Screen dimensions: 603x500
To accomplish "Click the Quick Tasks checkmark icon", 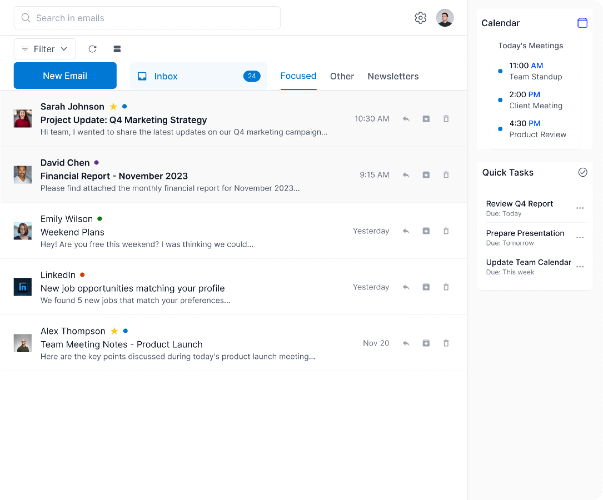I will tap(583, 172).
